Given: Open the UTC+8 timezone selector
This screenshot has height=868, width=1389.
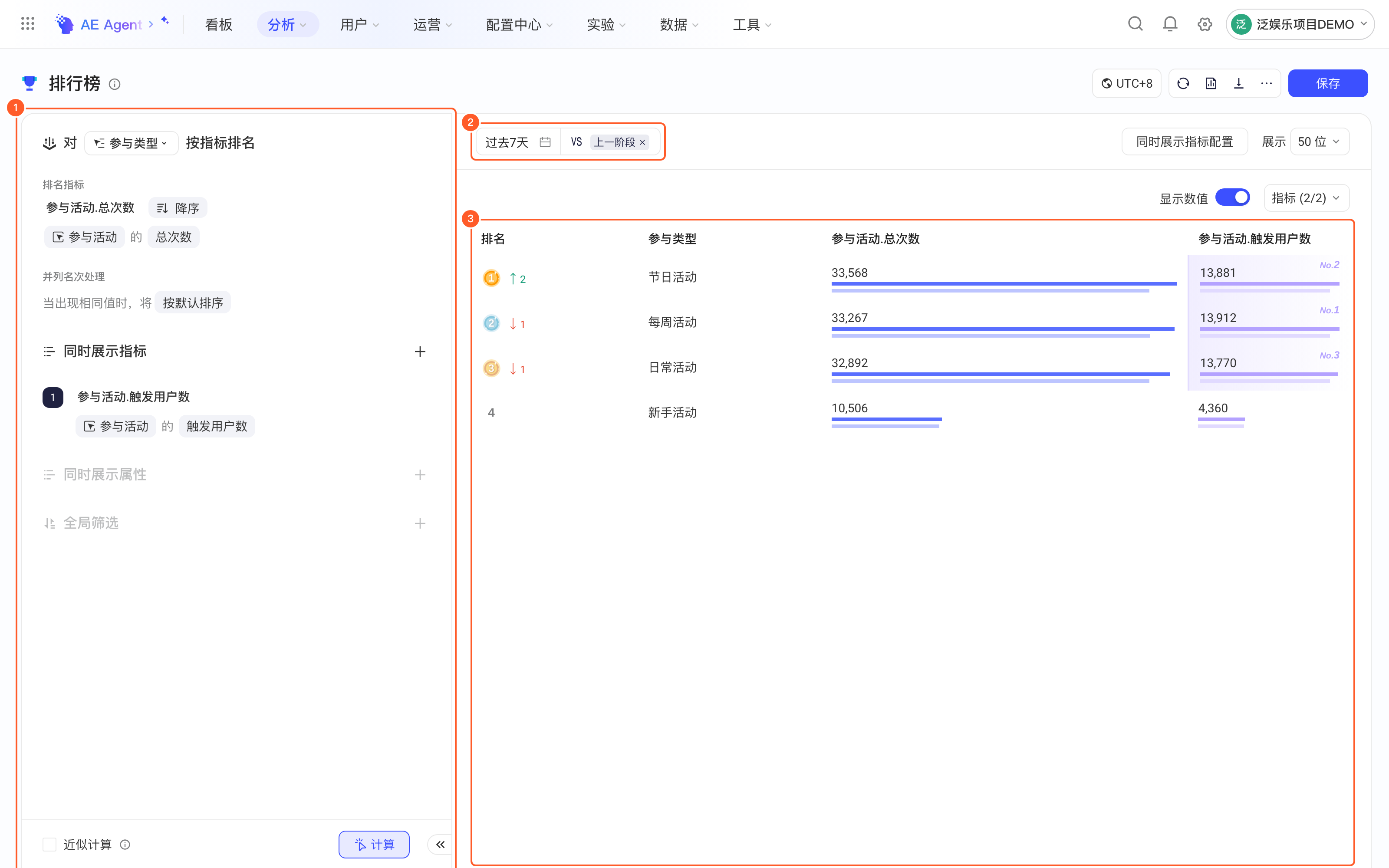Looking at the screenshot, I should pyautogui.click(x=1126, y=83).
